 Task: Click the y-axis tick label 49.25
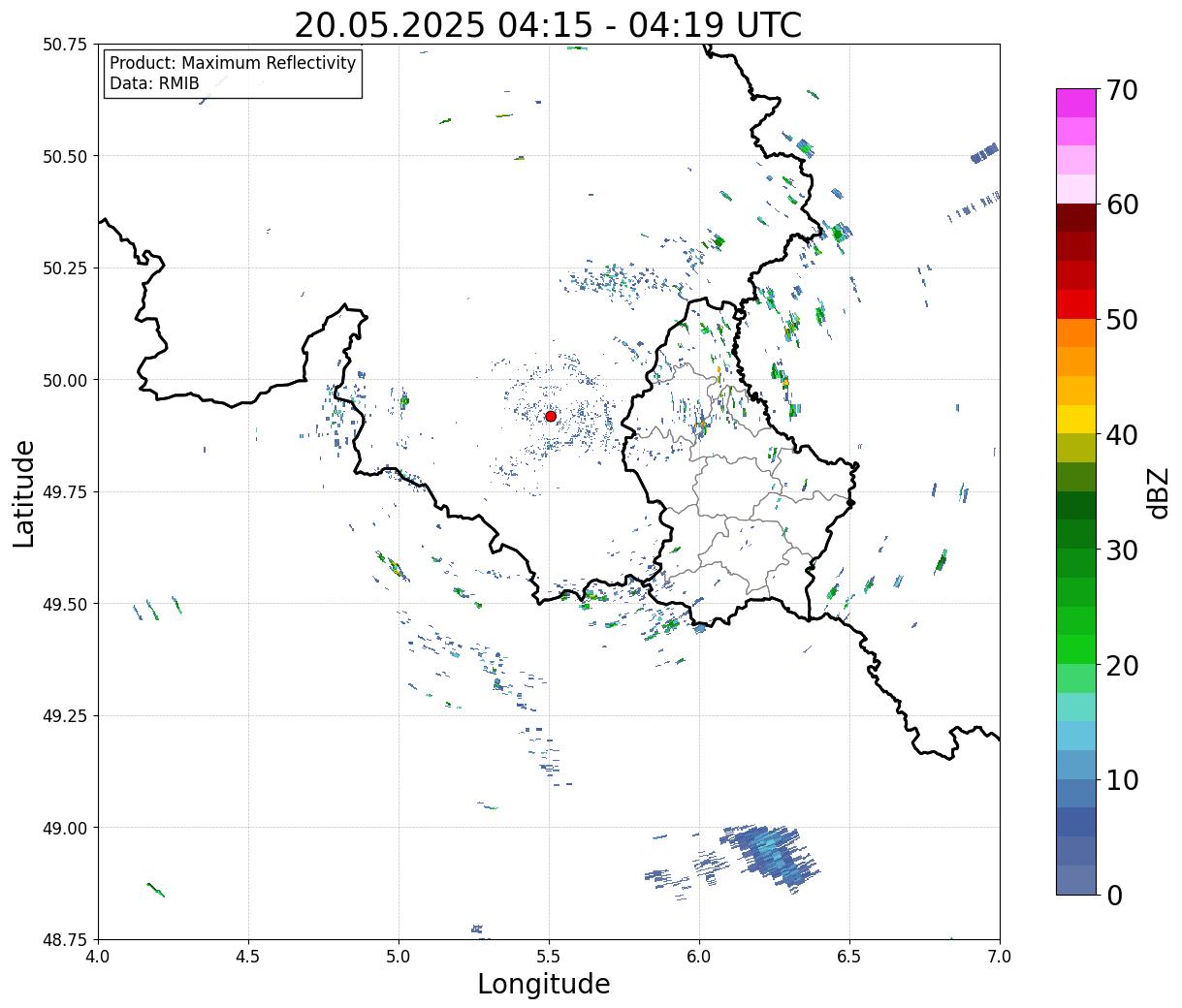[65, 716]
